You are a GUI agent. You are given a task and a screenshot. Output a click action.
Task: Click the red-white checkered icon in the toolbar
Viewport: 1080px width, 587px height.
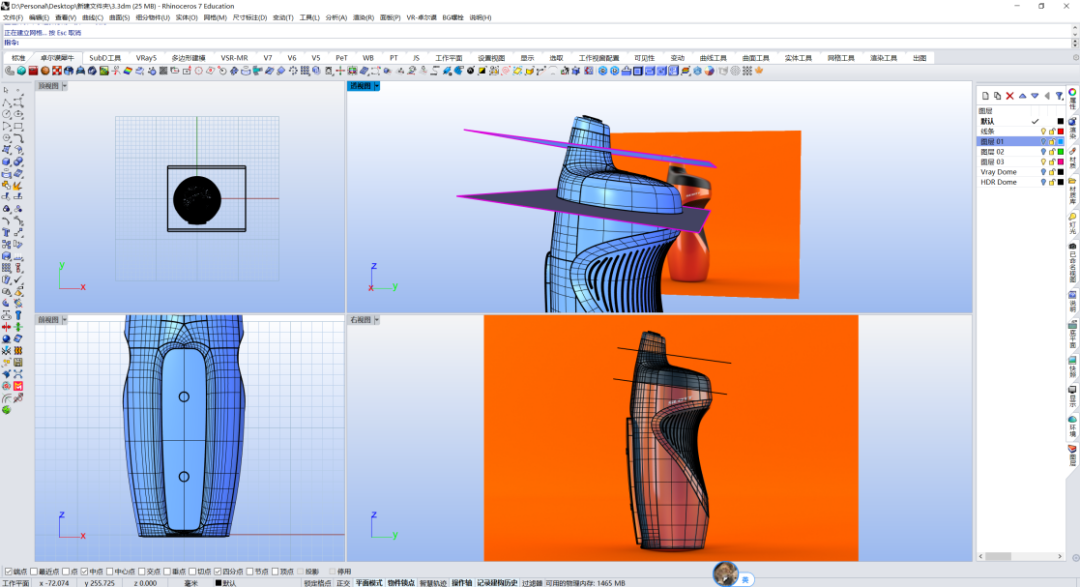pos(56,70)
